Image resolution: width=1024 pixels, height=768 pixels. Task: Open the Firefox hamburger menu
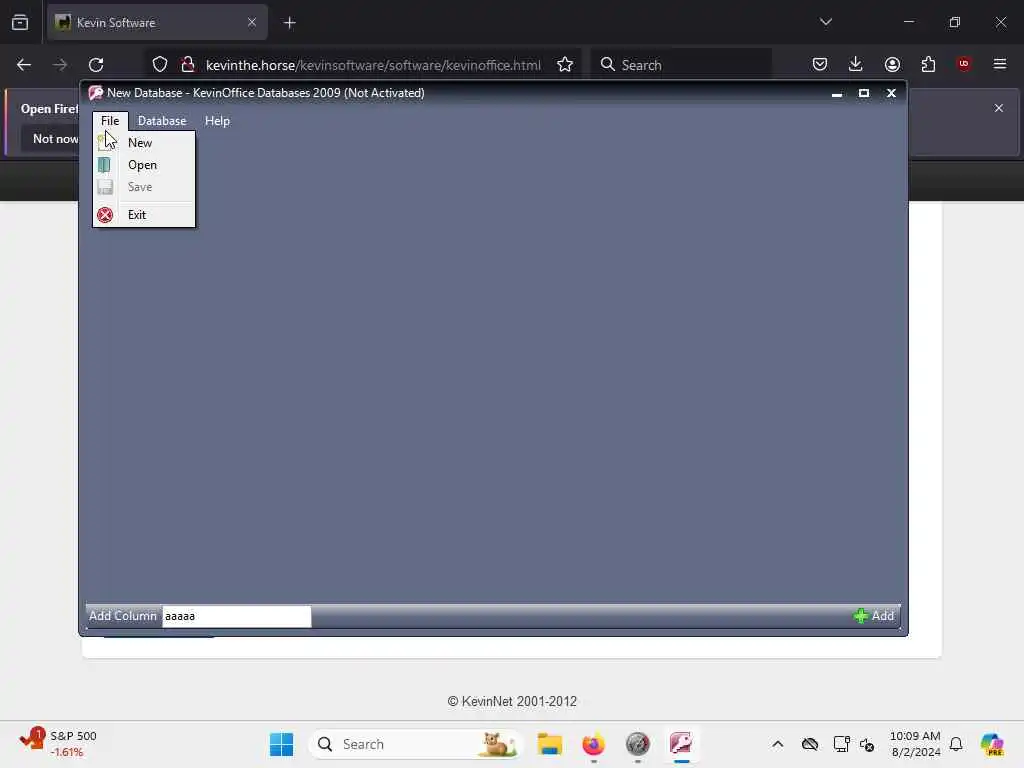click(1000, 64)
